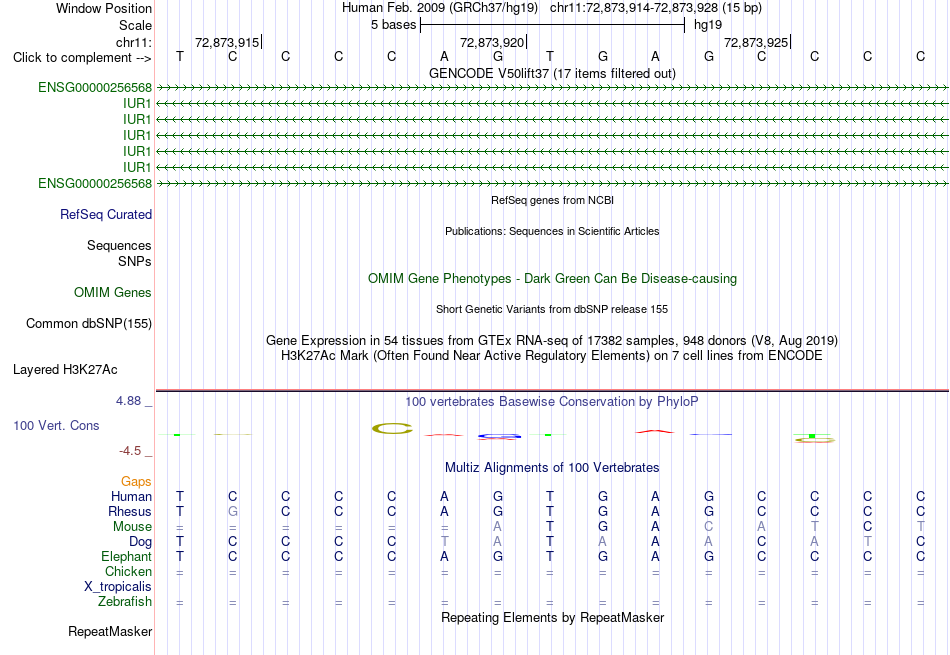
Task: Open the 'OMIM Gene Phenotypes' track title
Action: (x=552, y=279)
